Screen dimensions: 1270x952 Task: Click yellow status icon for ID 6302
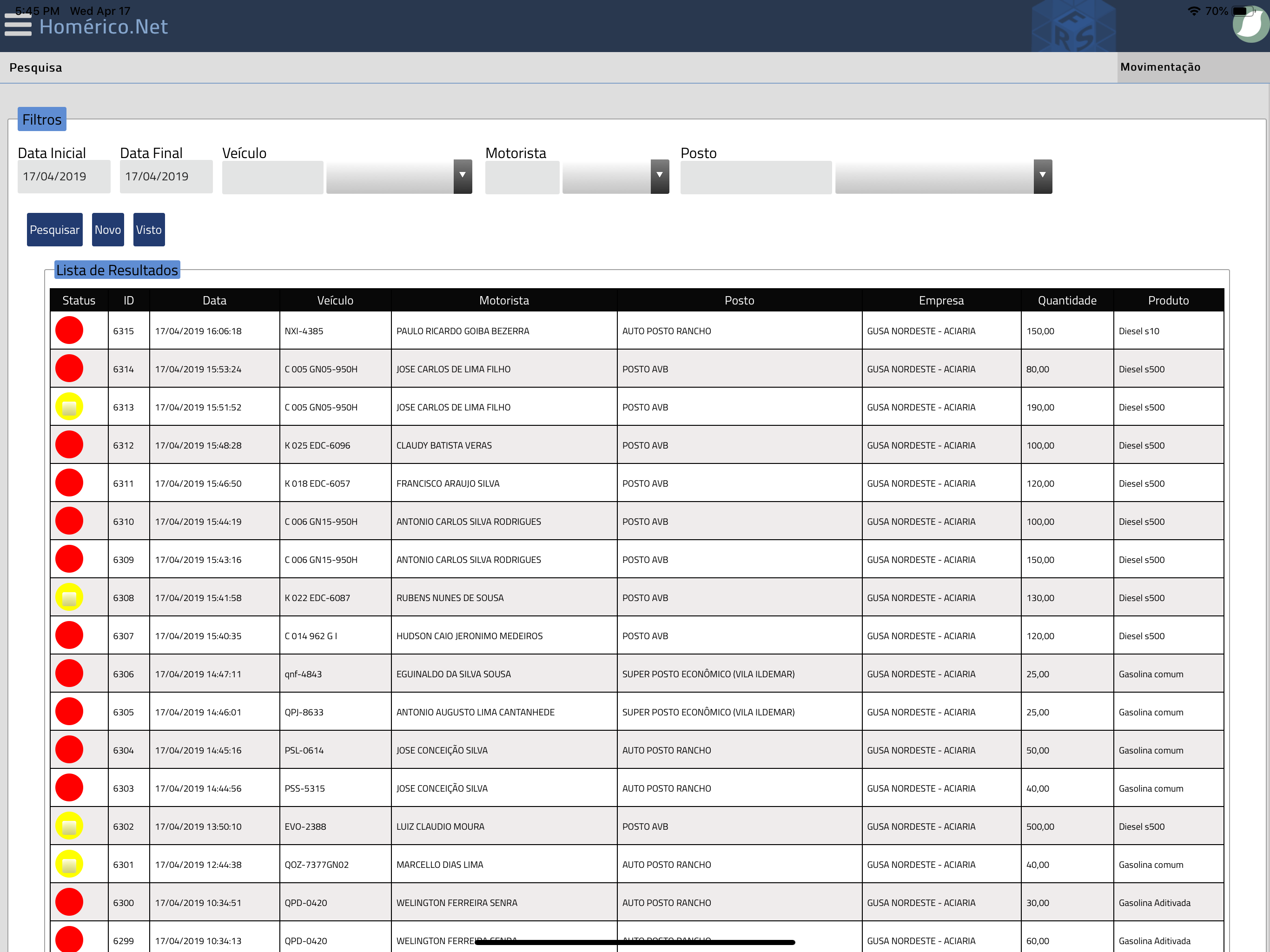(69, 826)
